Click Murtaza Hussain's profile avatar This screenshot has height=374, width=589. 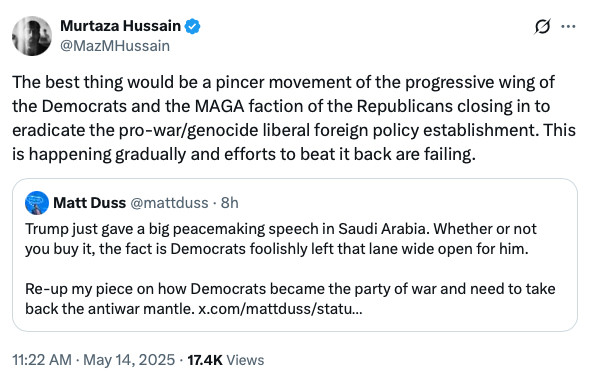click(x=32, y=36)
